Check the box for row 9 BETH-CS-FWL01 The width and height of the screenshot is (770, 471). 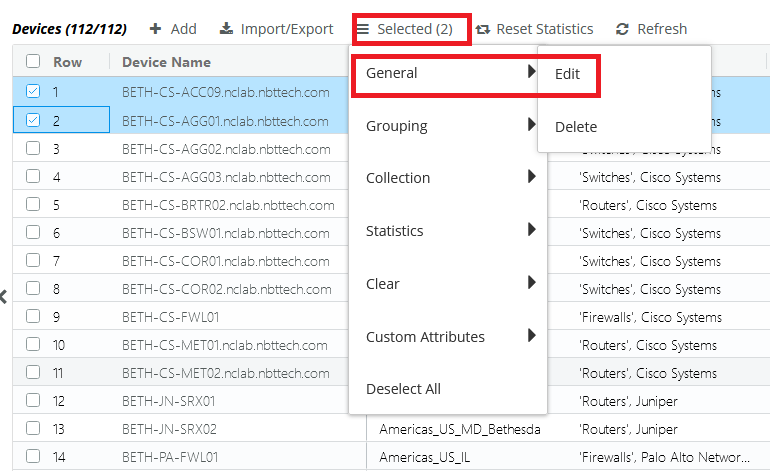[x=33, y=317]
